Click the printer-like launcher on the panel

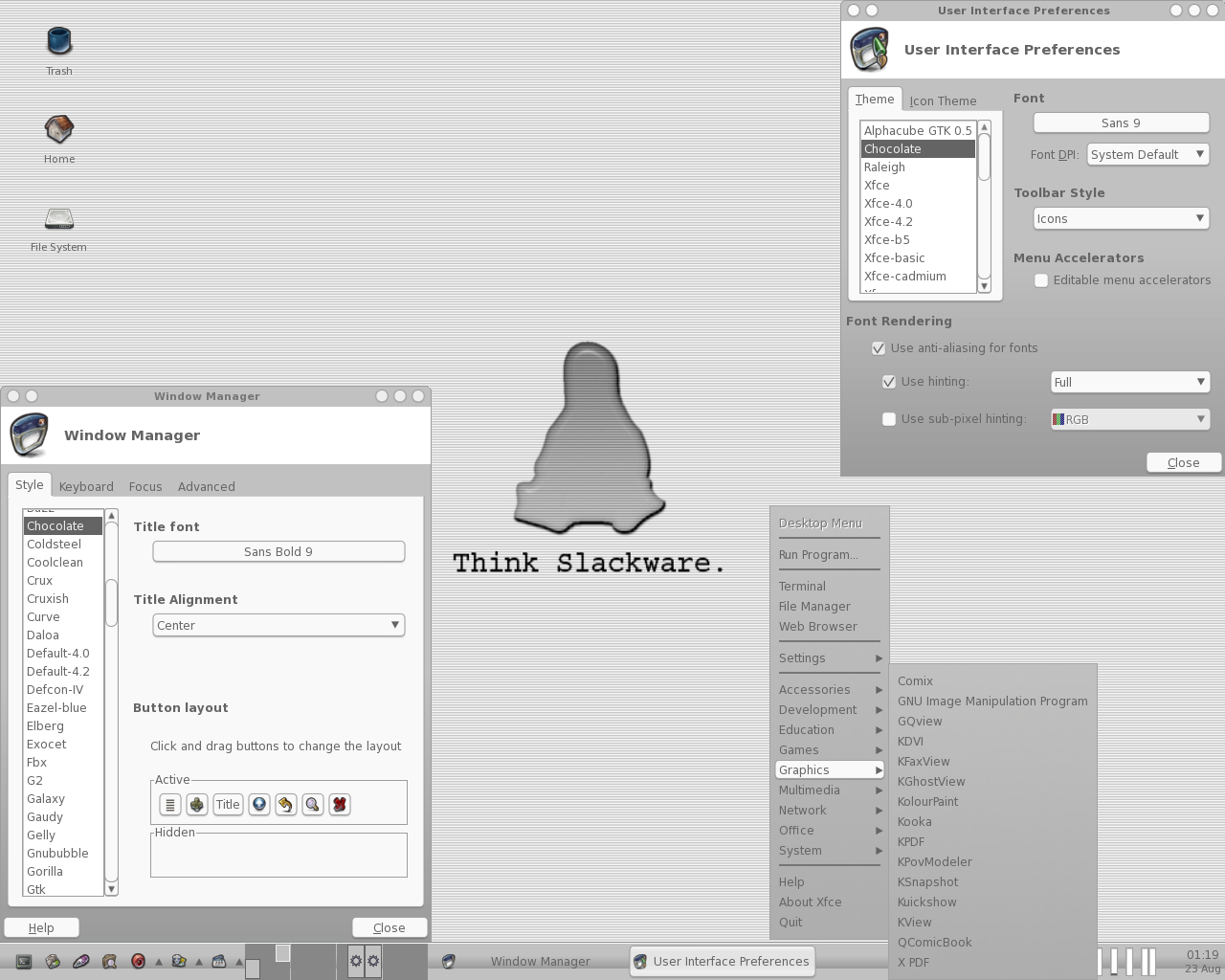coord(219,961)
